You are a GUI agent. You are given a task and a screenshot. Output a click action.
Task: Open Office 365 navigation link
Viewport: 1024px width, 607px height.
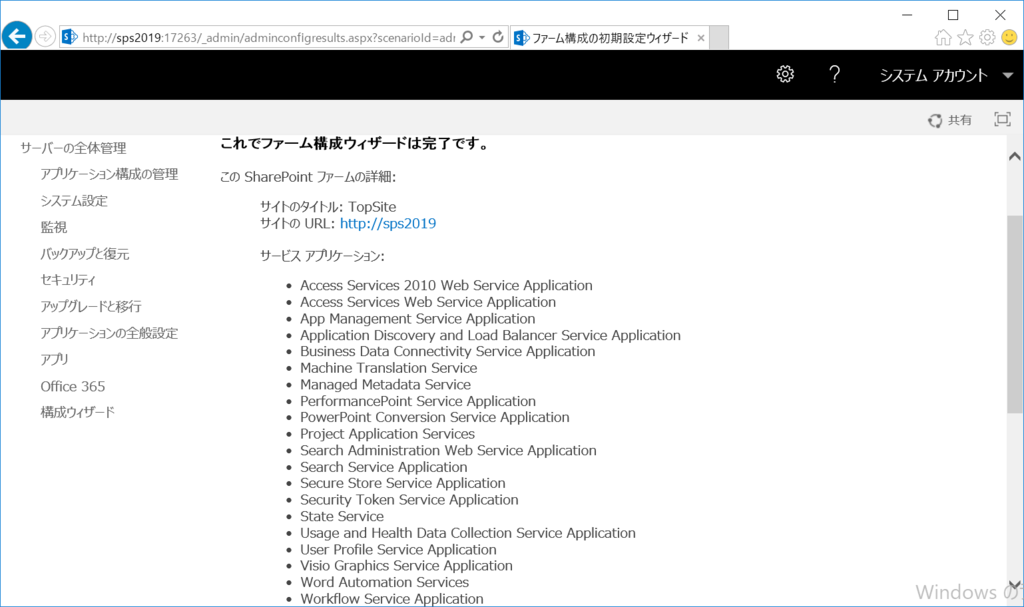click(72, 386)
